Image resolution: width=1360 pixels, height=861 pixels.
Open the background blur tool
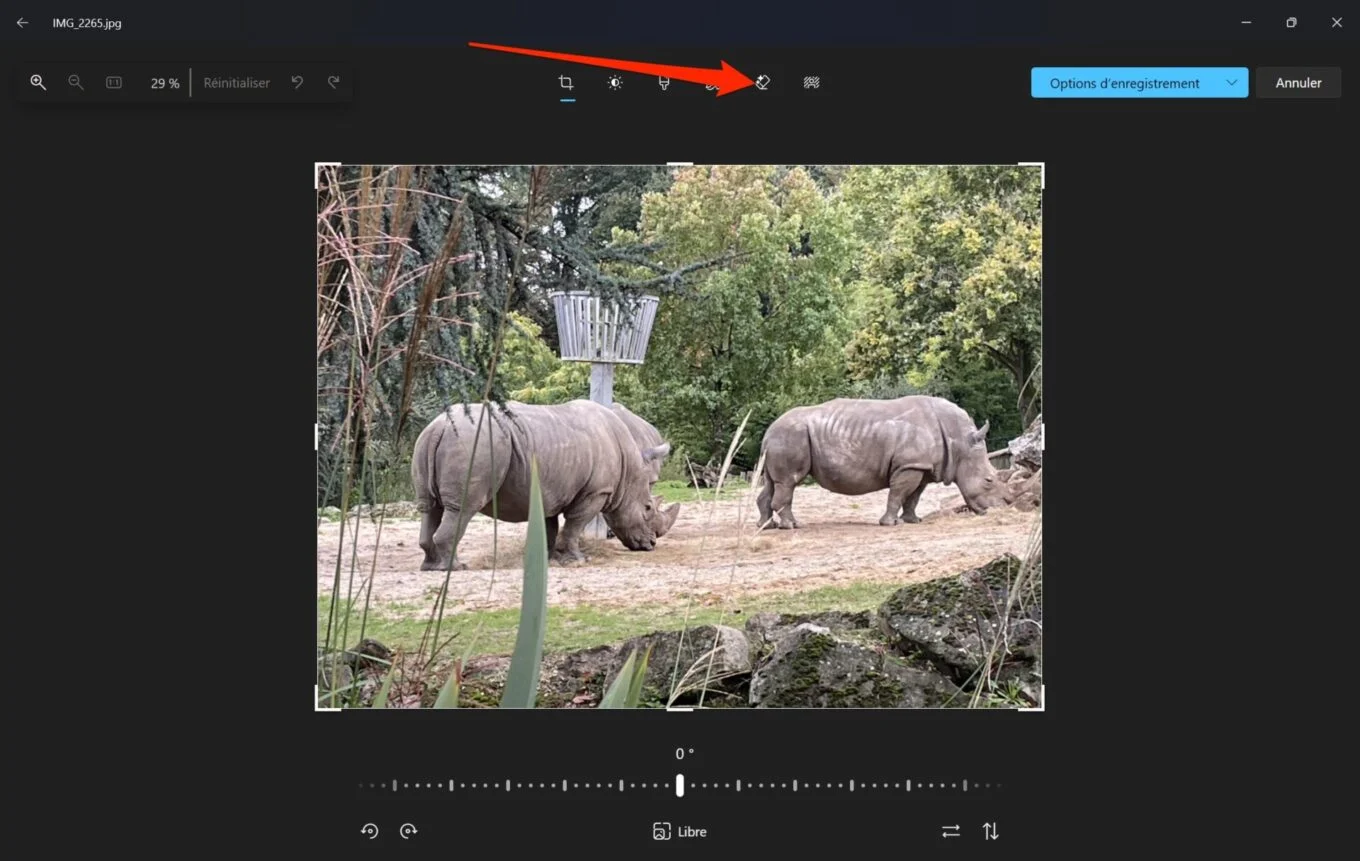pos(812,83)
